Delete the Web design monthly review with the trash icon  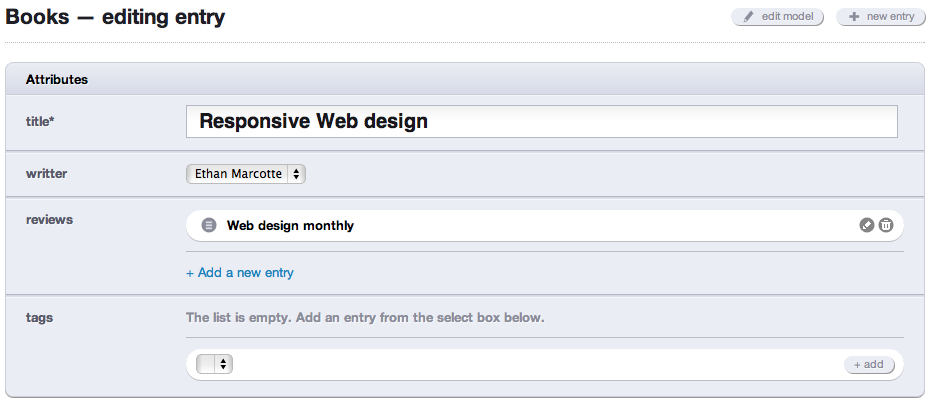coord(886,226)
